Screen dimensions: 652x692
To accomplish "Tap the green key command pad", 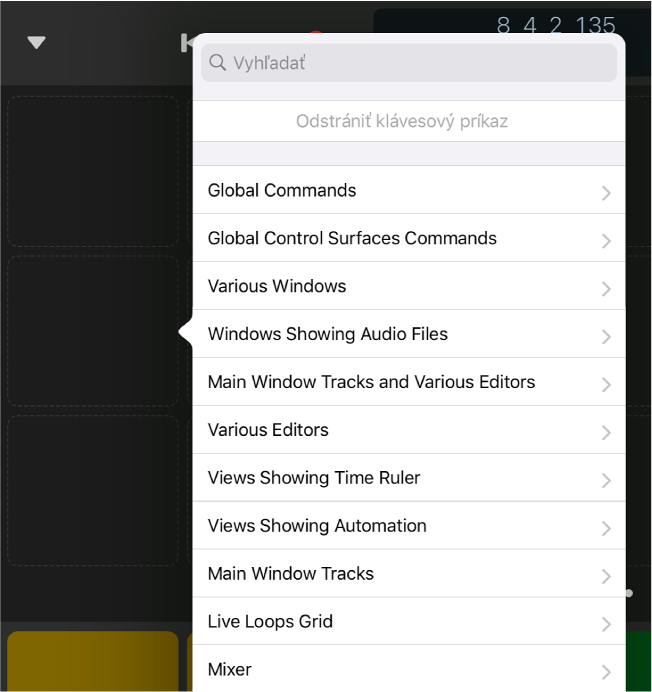I will pyautogui.click(x=639, y=661).
